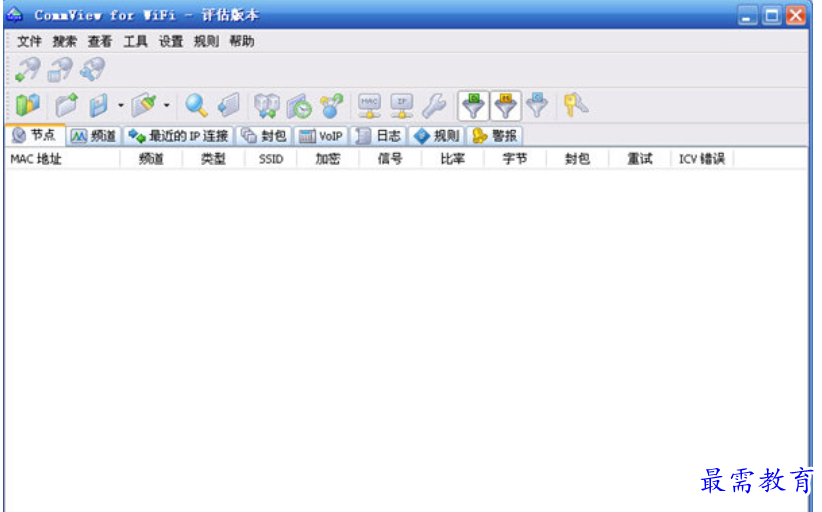
Task: Open the 工具 menu
Action: coord(135,41)
